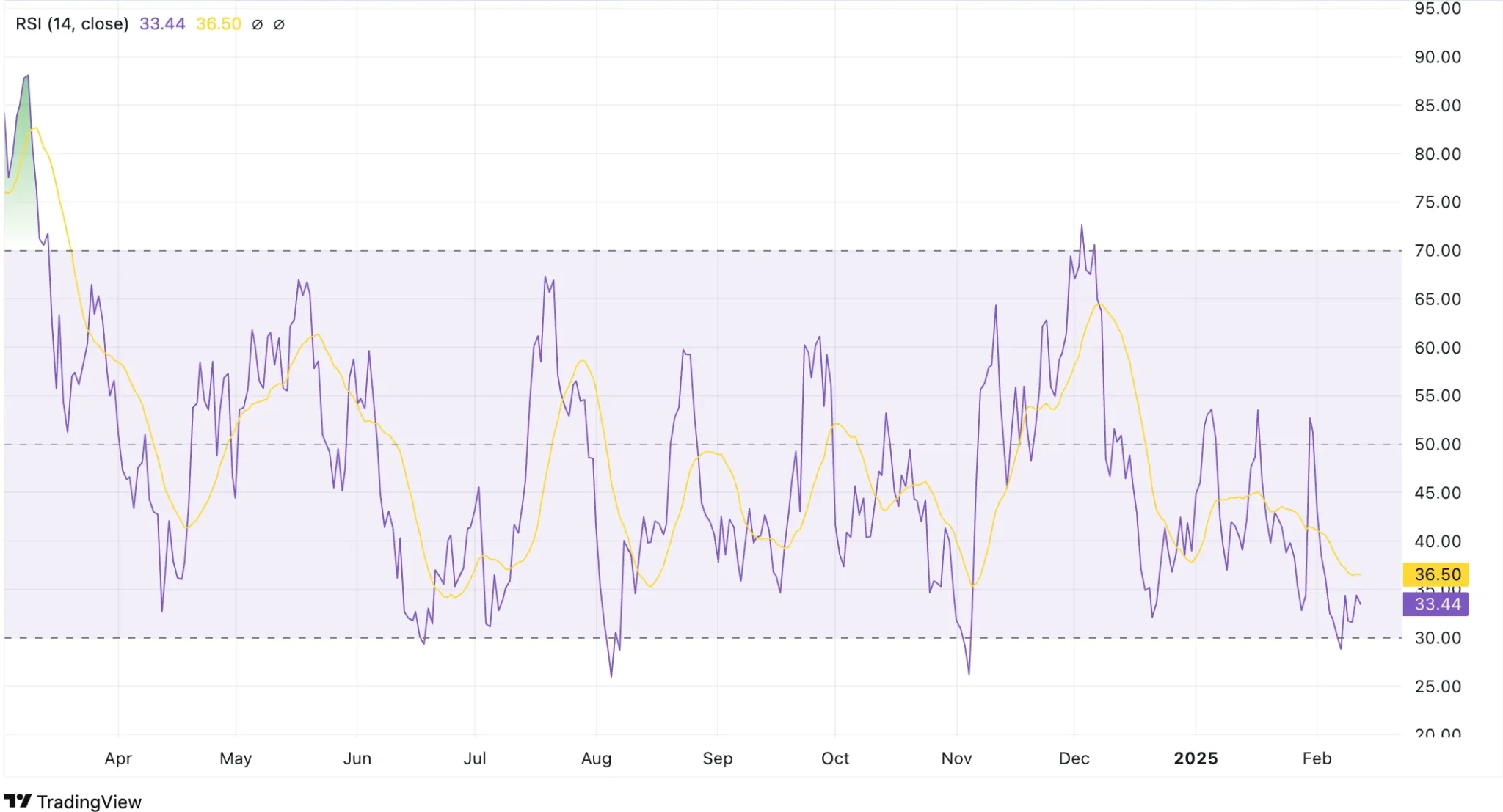1503x812 pixels.
Task: Click the TradingView logo icon
Action: [18, 800]
